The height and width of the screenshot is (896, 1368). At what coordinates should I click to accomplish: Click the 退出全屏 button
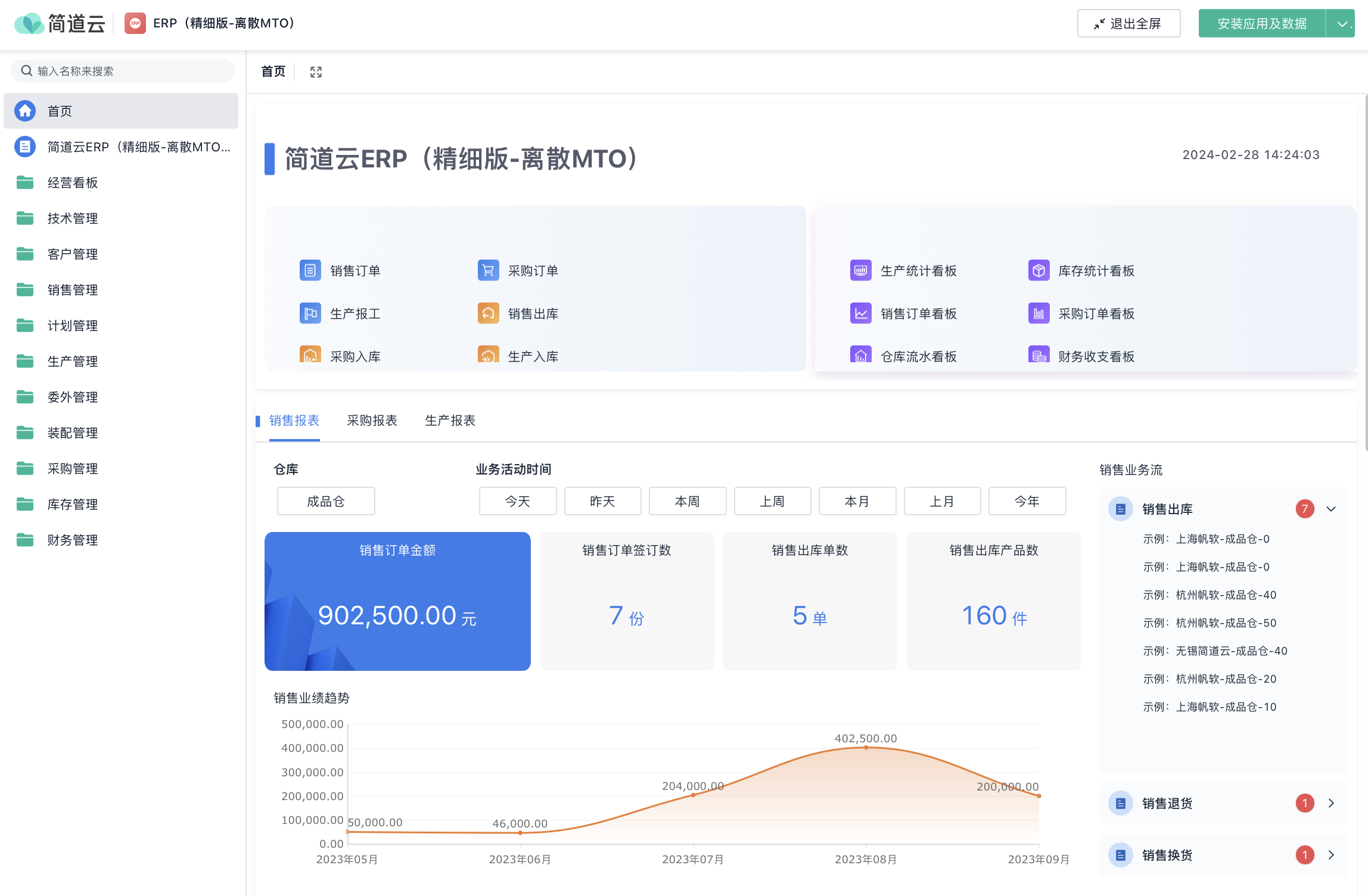coord(1128,23)
